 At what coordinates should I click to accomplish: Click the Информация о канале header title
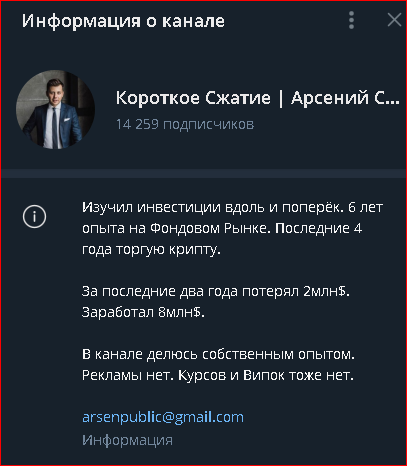click(123, 21)
